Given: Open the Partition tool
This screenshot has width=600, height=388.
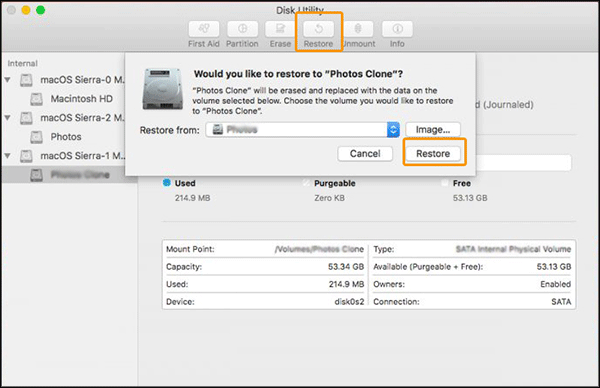Looking at the screenshot, I should coord(242,29).
